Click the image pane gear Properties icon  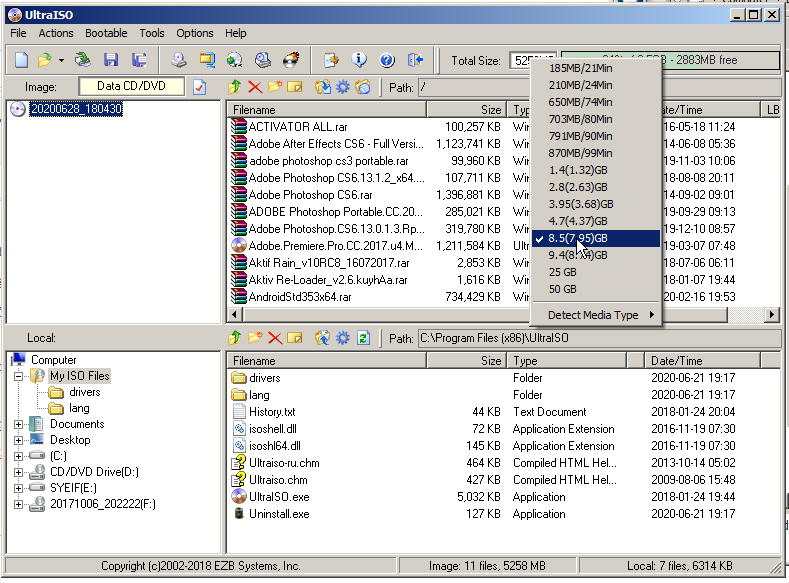click(343, 87)
